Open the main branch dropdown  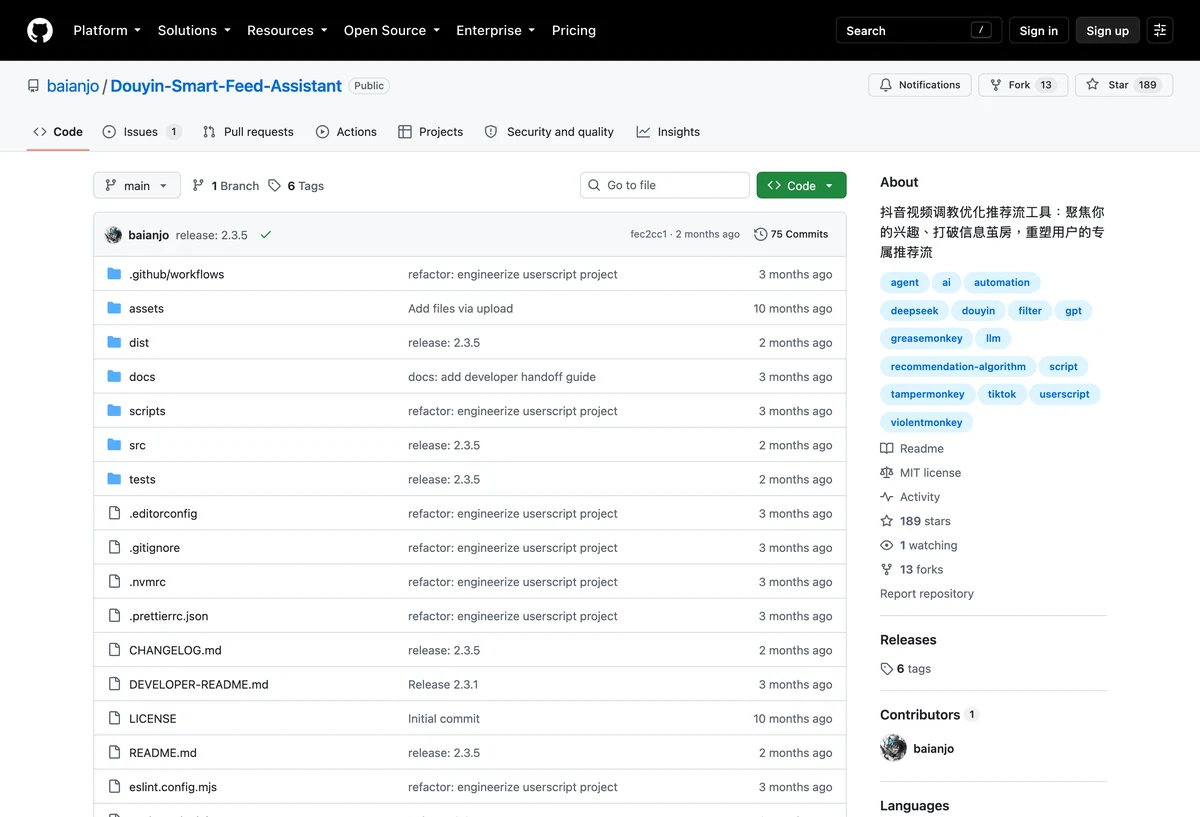tap(137, 185)
